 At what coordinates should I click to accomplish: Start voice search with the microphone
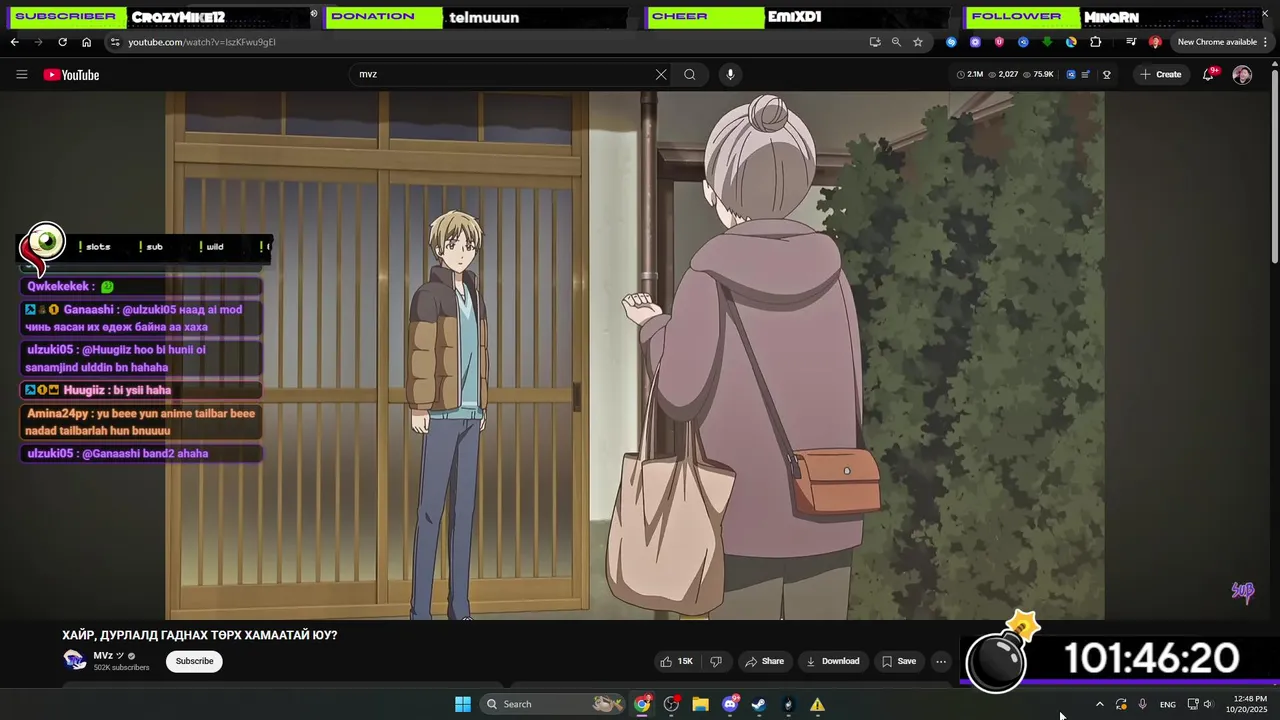tap(730, 75)
